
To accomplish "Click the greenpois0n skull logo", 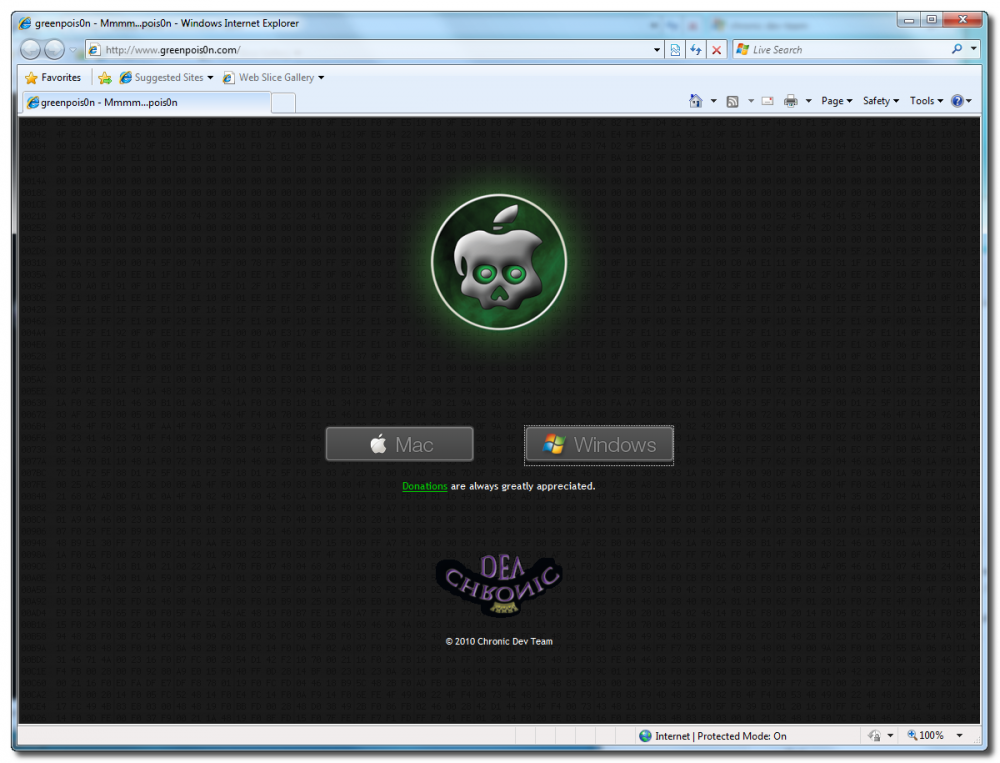I will coord(499,262).
